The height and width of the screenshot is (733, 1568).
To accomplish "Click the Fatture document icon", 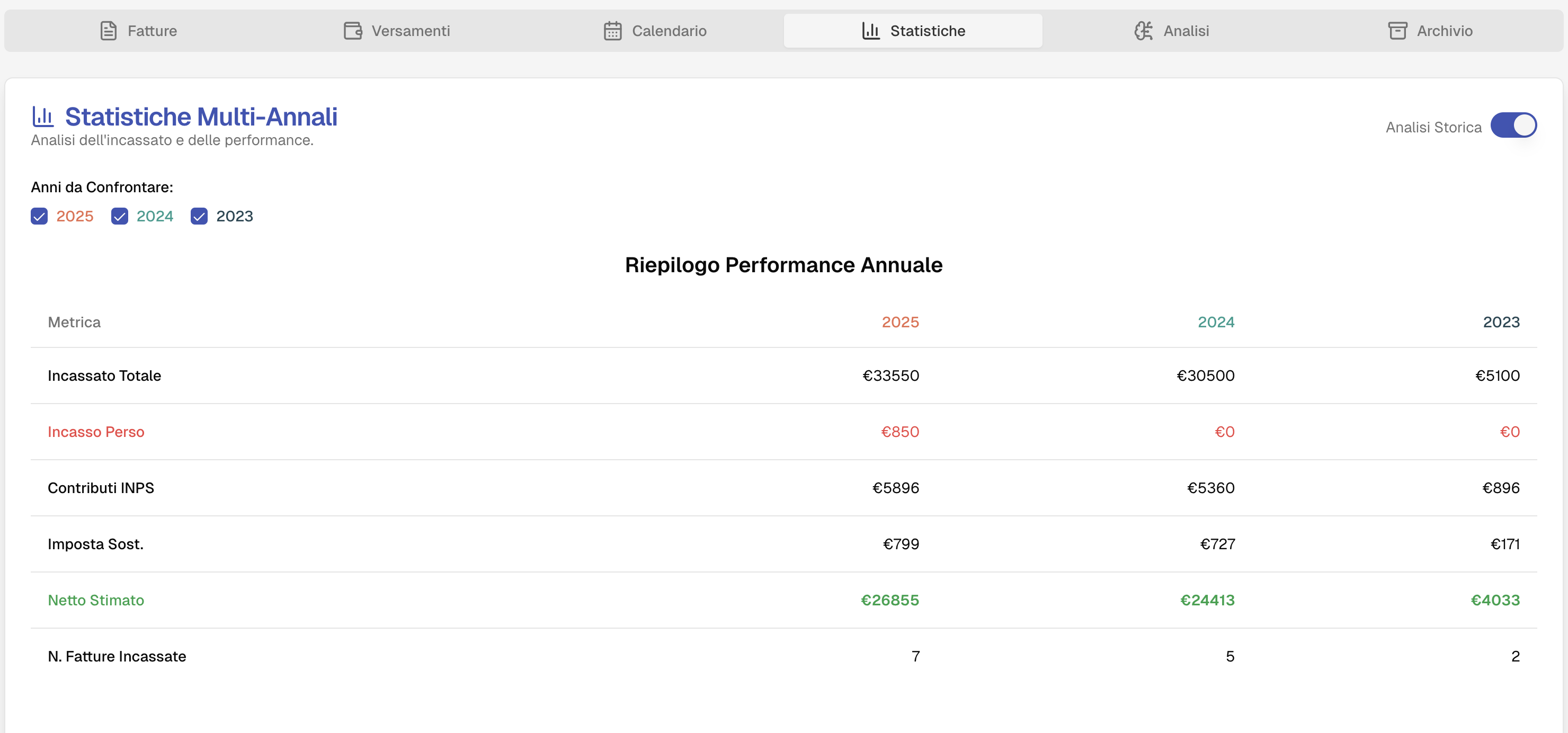I will (x=109, y=30).
